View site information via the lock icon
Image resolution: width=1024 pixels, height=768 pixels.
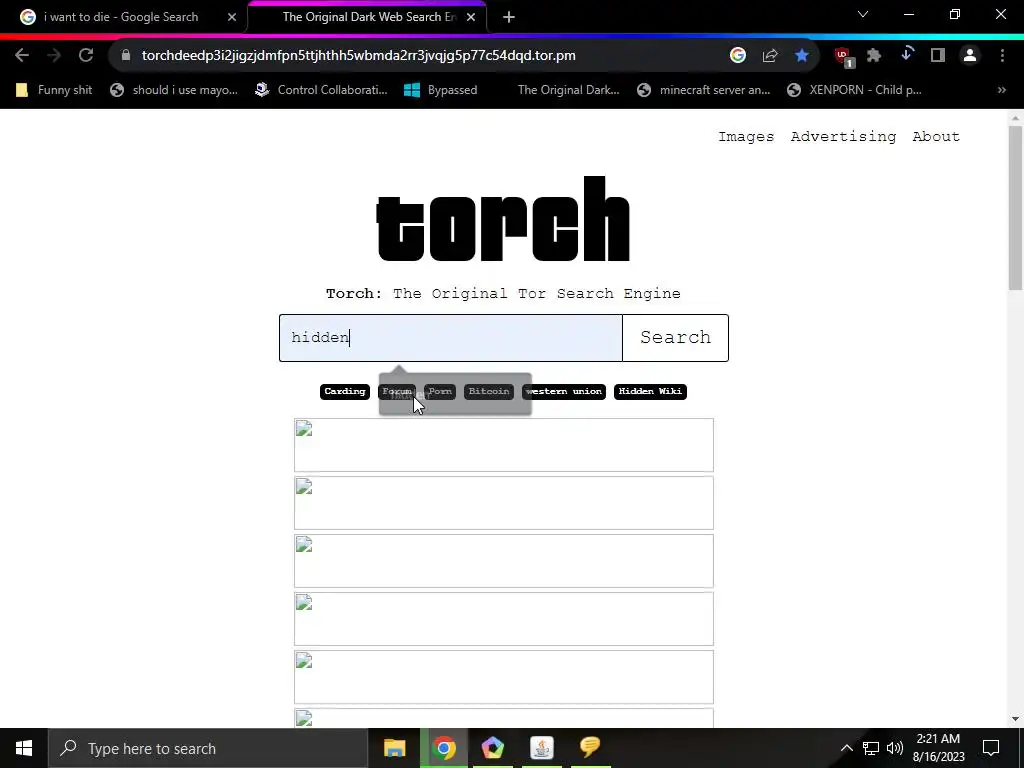(126, 56)
